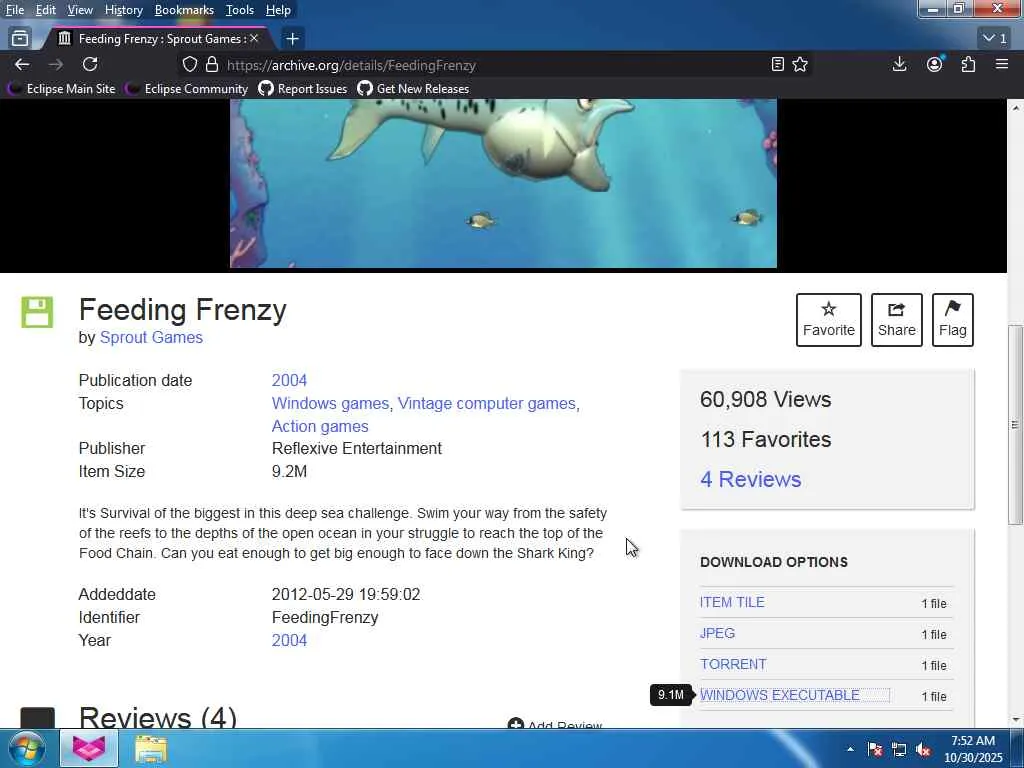Download the ITEM TILE file
The width and height of the screenshot is (1024, 768).
[x=732, y=602]
